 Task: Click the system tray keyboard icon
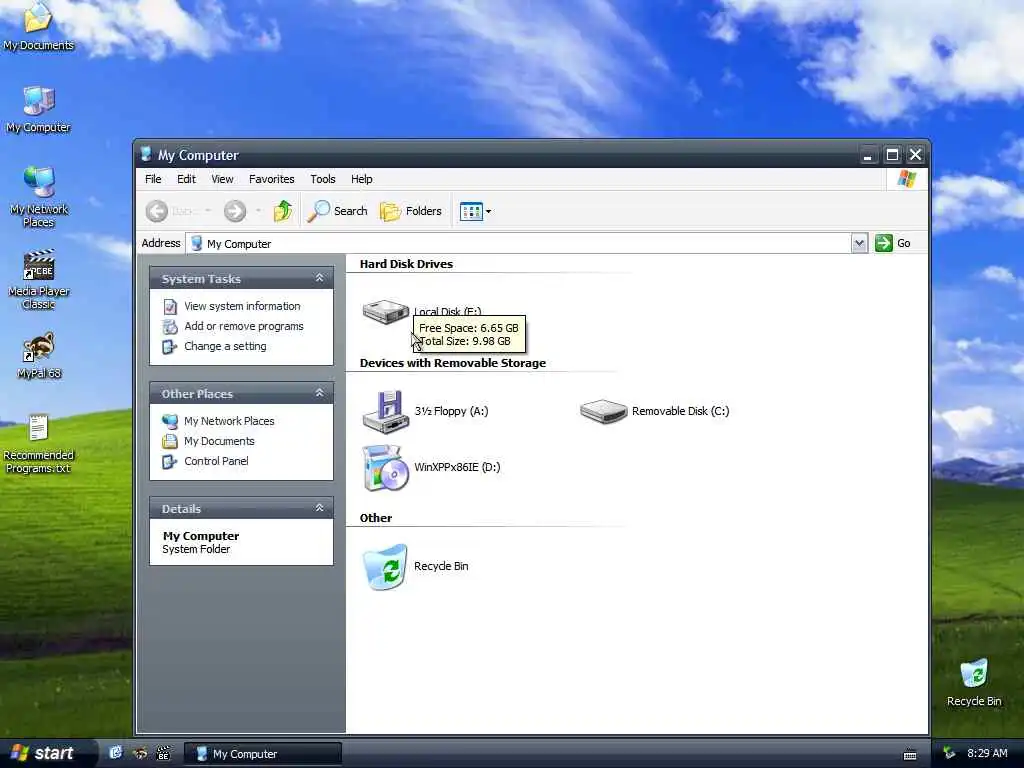coord(910,755)
